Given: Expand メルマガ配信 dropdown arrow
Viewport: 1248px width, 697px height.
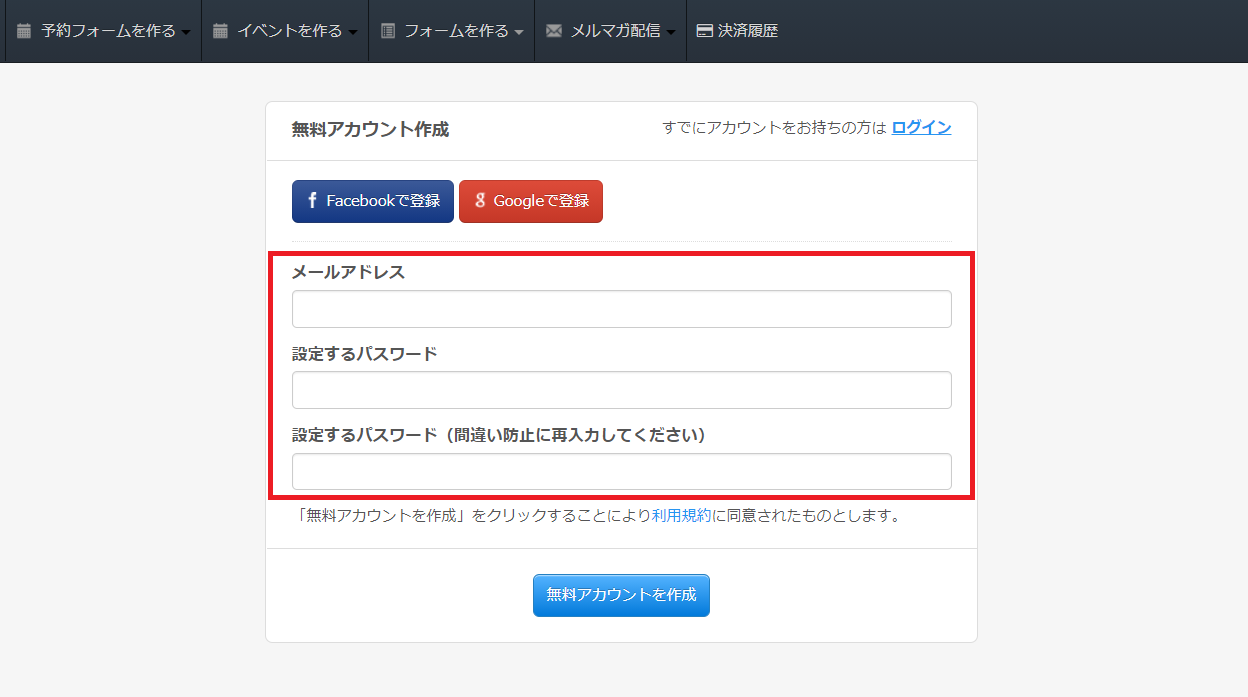Looking at the screenshot, I should 671,32.
